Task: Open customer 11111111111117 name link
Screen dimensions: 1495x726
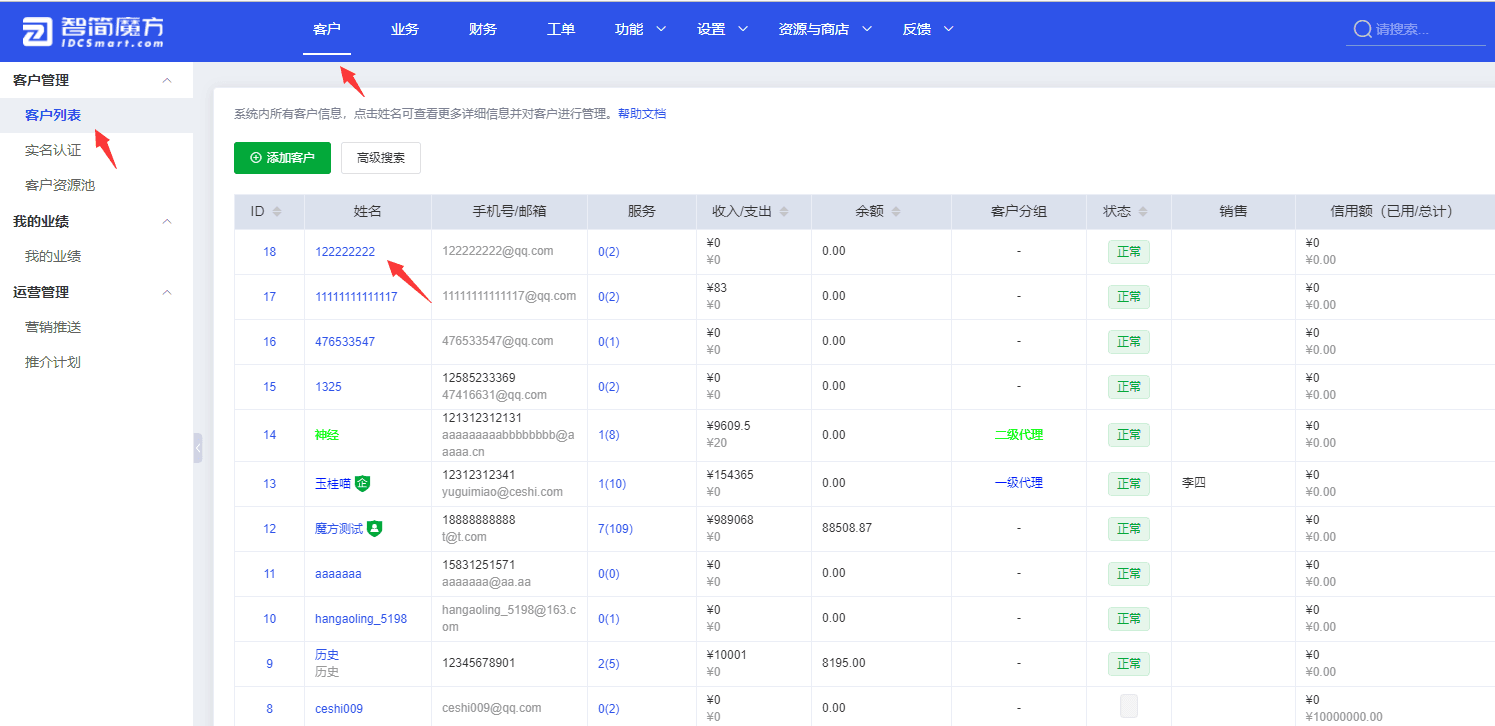Action: tap(356, 297)
